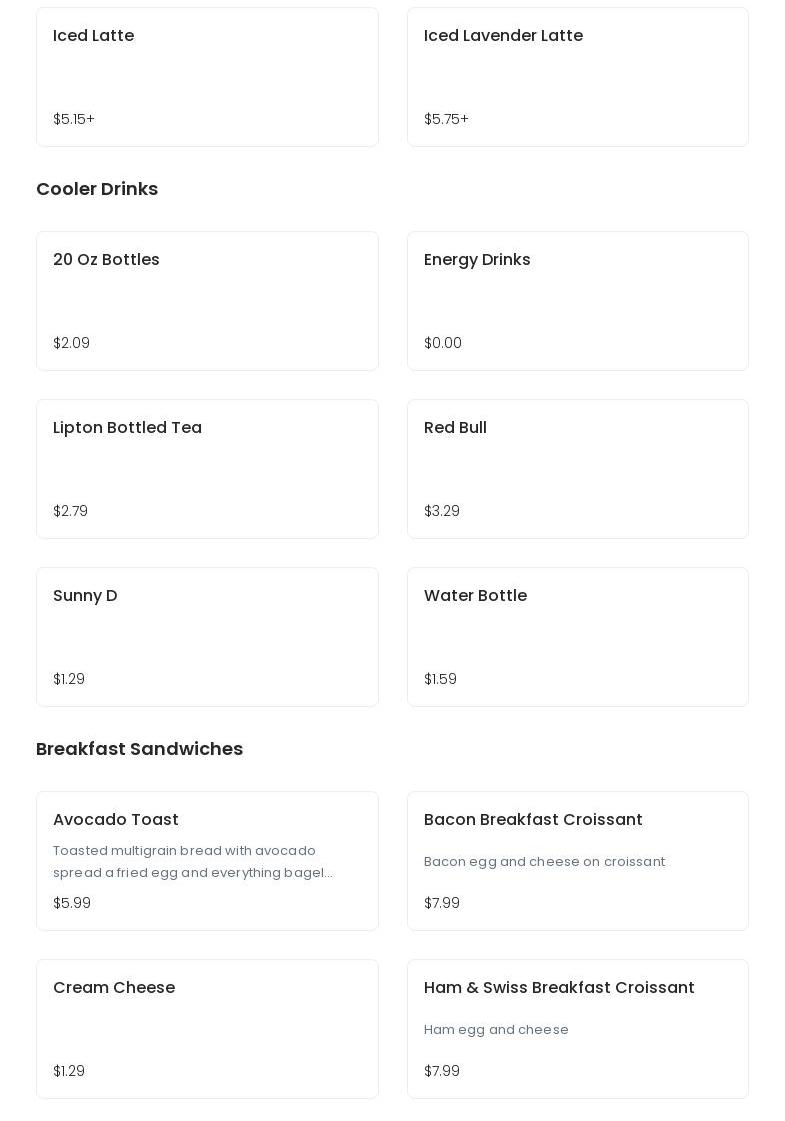The height and width of the screenshot is (1121, 785).
Task: Click the Breakfast Sandwiches section heading
Action: 139,749
